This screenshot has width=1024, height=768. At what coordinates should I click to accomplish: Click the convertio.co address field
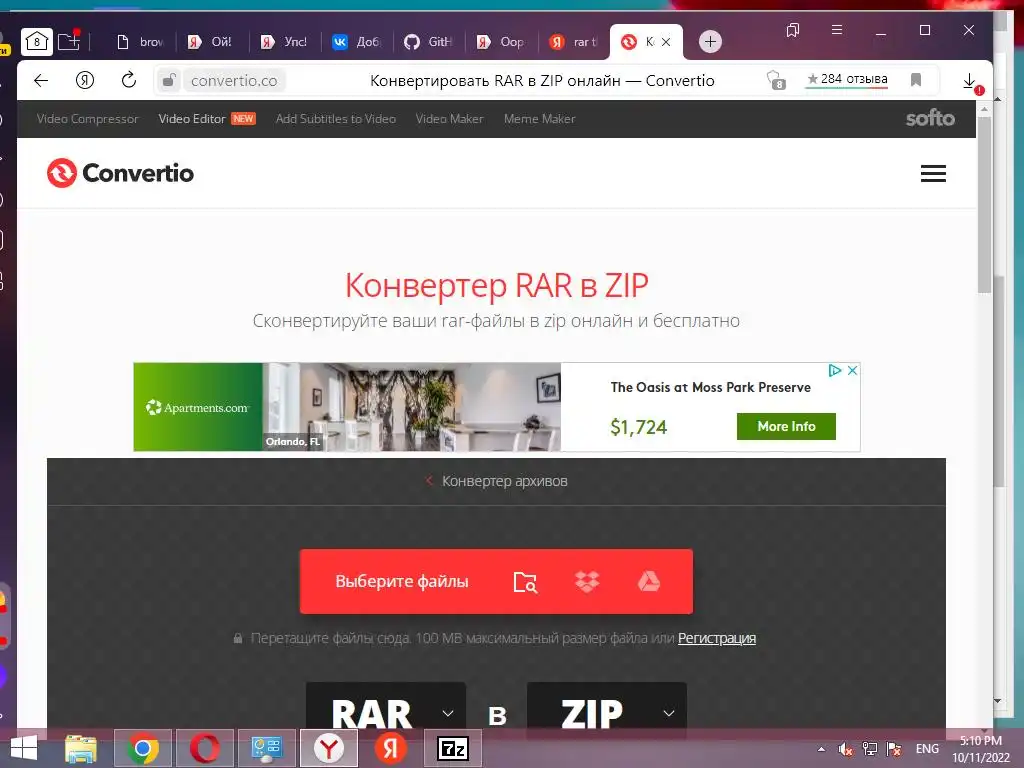(x=234, y=80)
